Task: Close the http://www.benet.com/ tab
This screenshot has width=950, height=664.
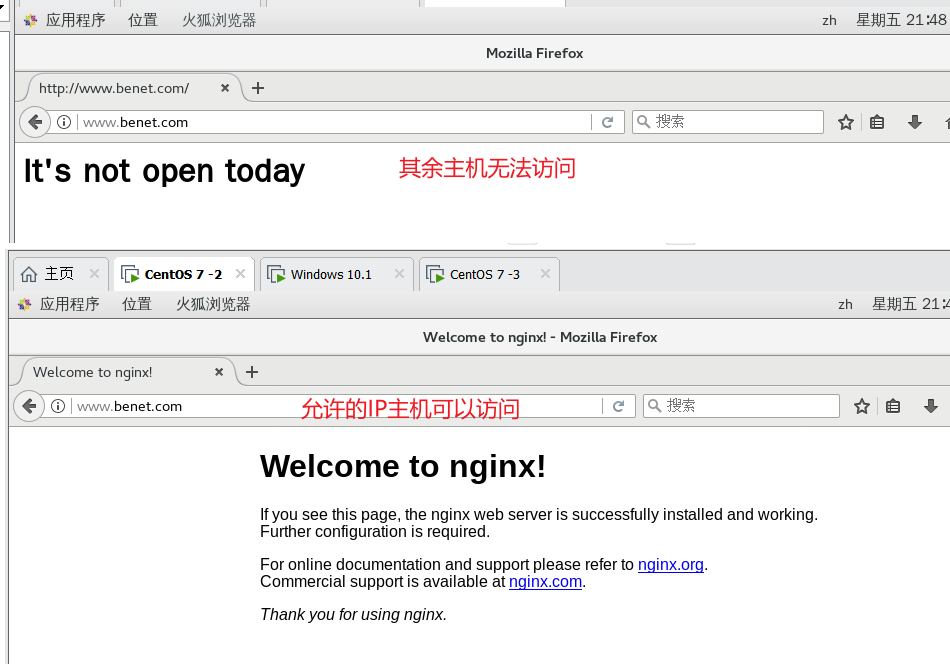Action: tap(225, 88)
